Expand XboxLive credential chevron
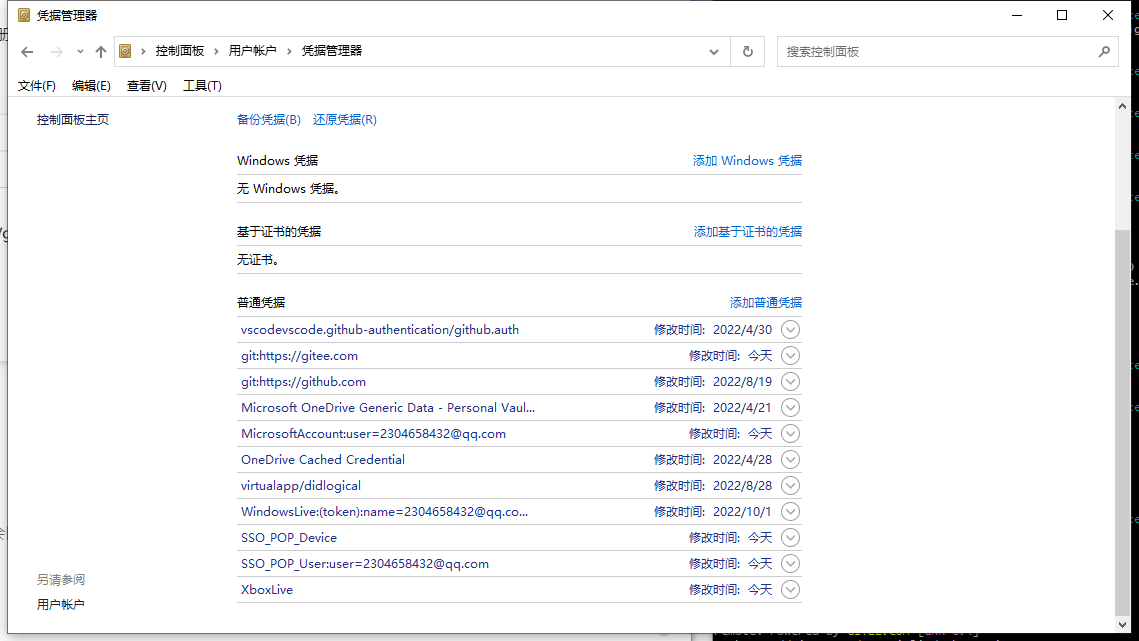The height and width of the screenshot is (641, 1139). point(790,589)
